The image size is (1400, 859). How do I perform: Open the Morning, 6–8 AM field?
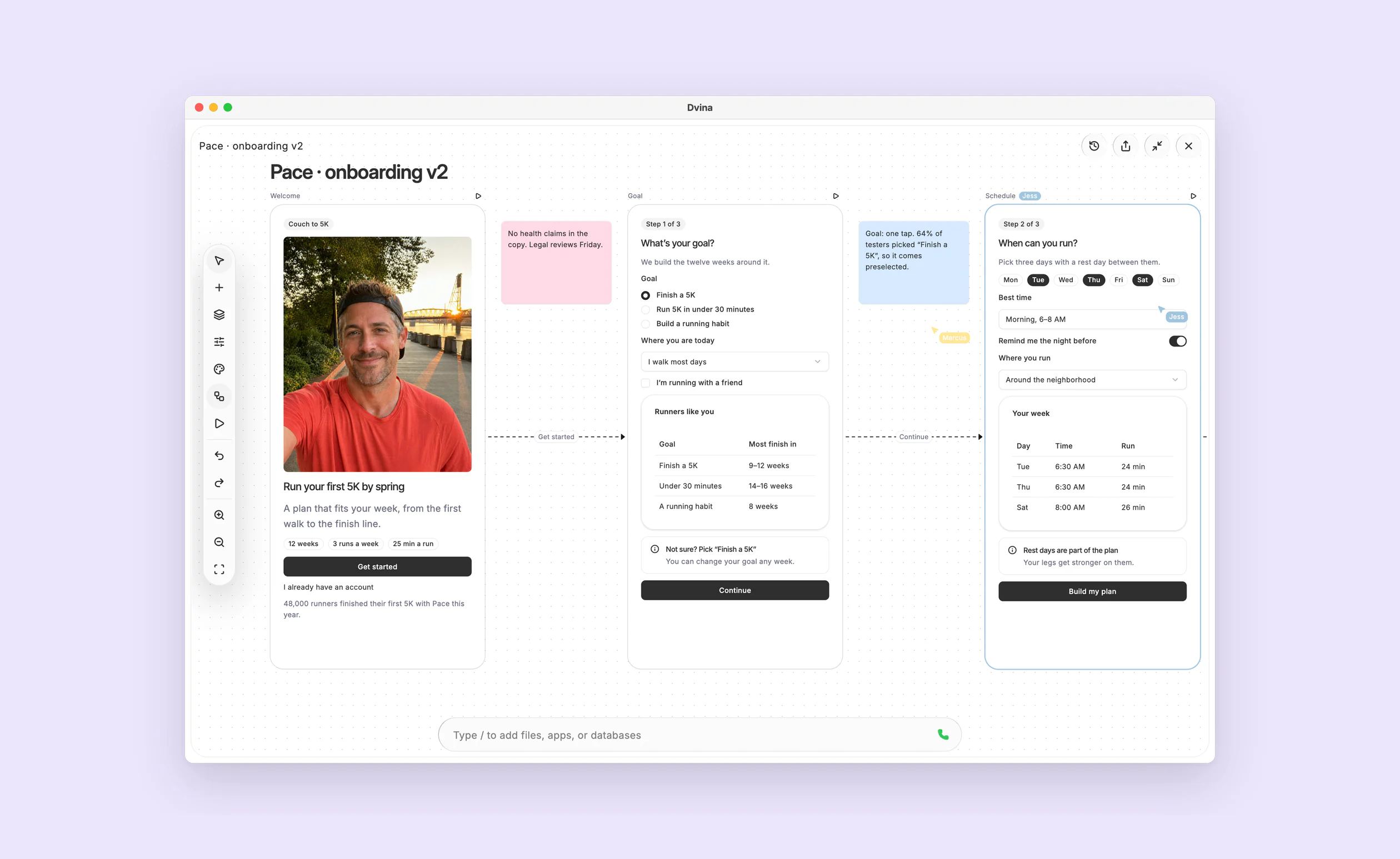[1092, 319]
